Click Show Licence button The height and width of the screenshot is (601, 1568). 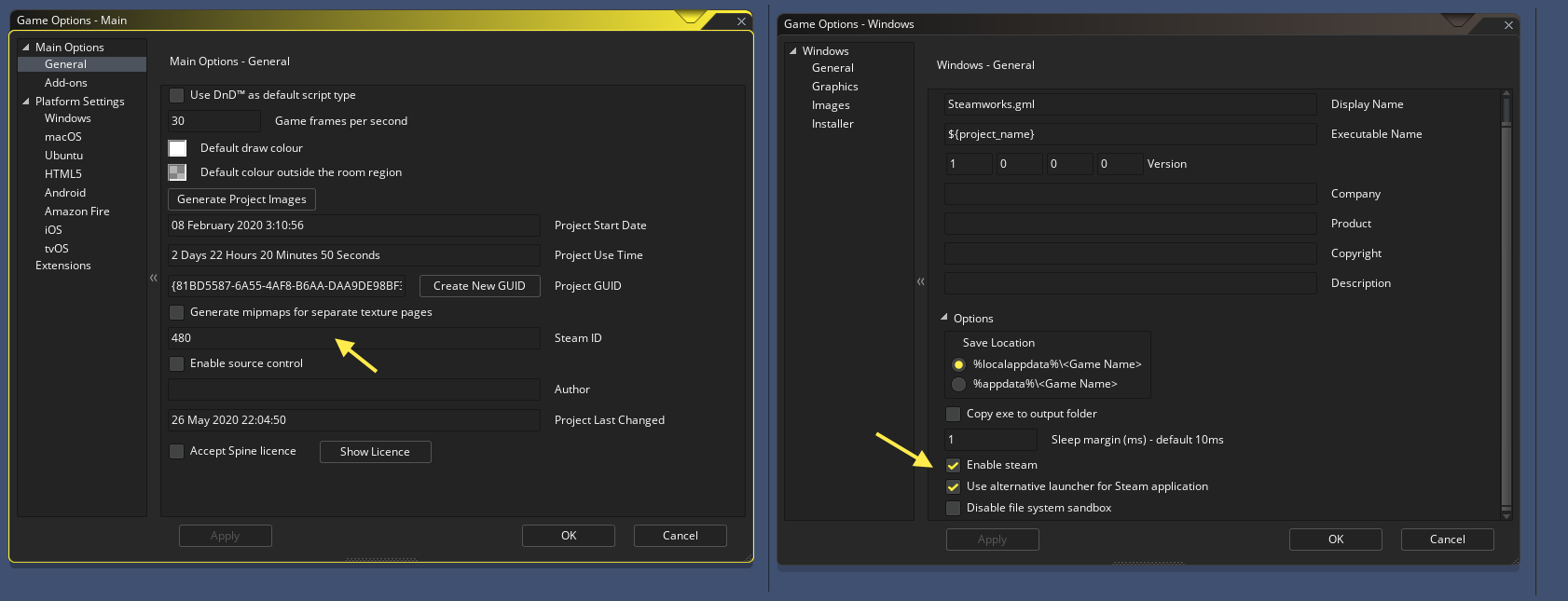pos(375,452)
